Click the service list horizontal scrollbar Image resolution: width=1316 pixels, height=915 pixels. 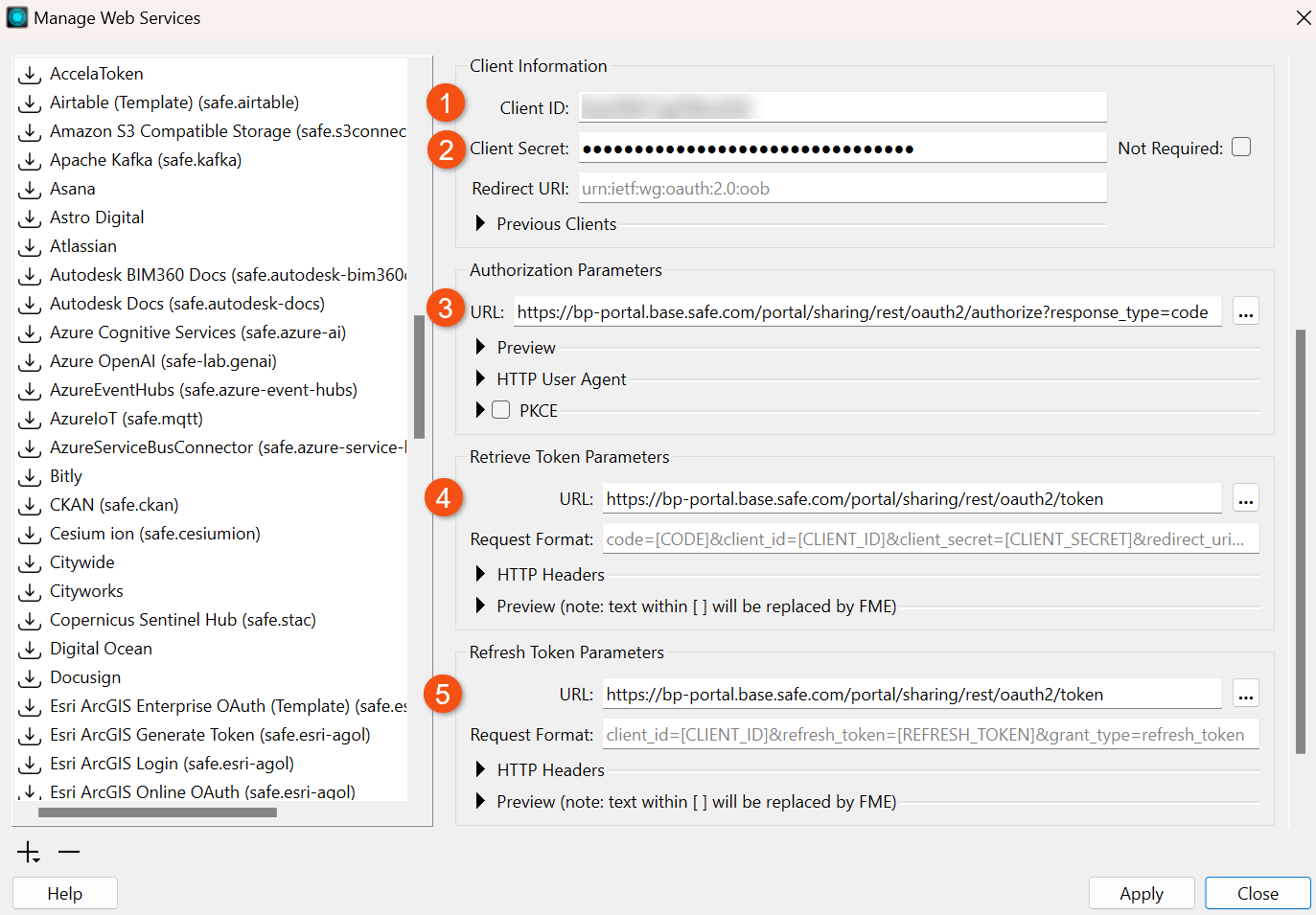pyautogui.click(x=157, y=812)
